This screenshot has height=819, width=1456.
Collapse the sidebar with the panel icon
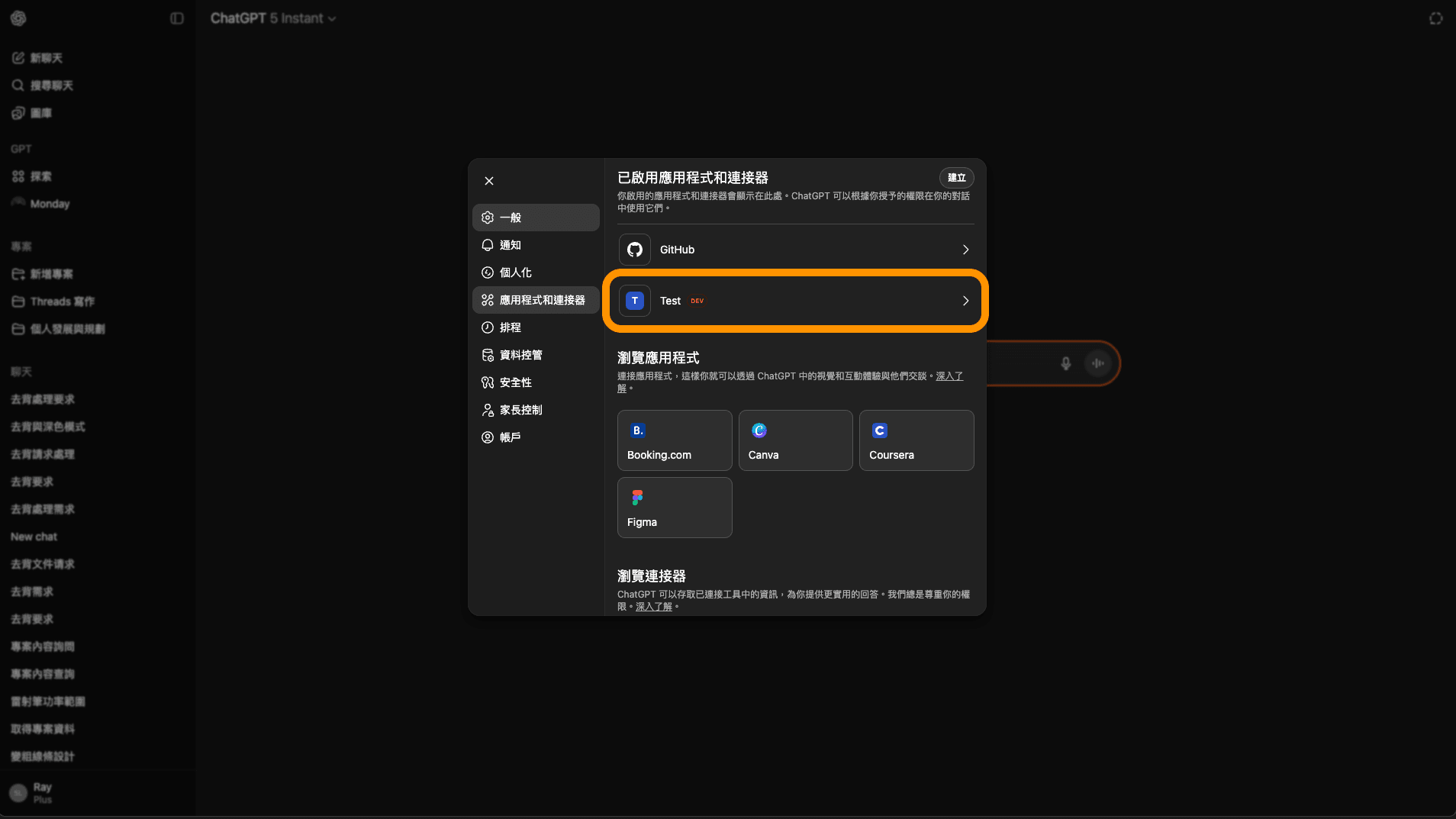[x=177, y=18]
